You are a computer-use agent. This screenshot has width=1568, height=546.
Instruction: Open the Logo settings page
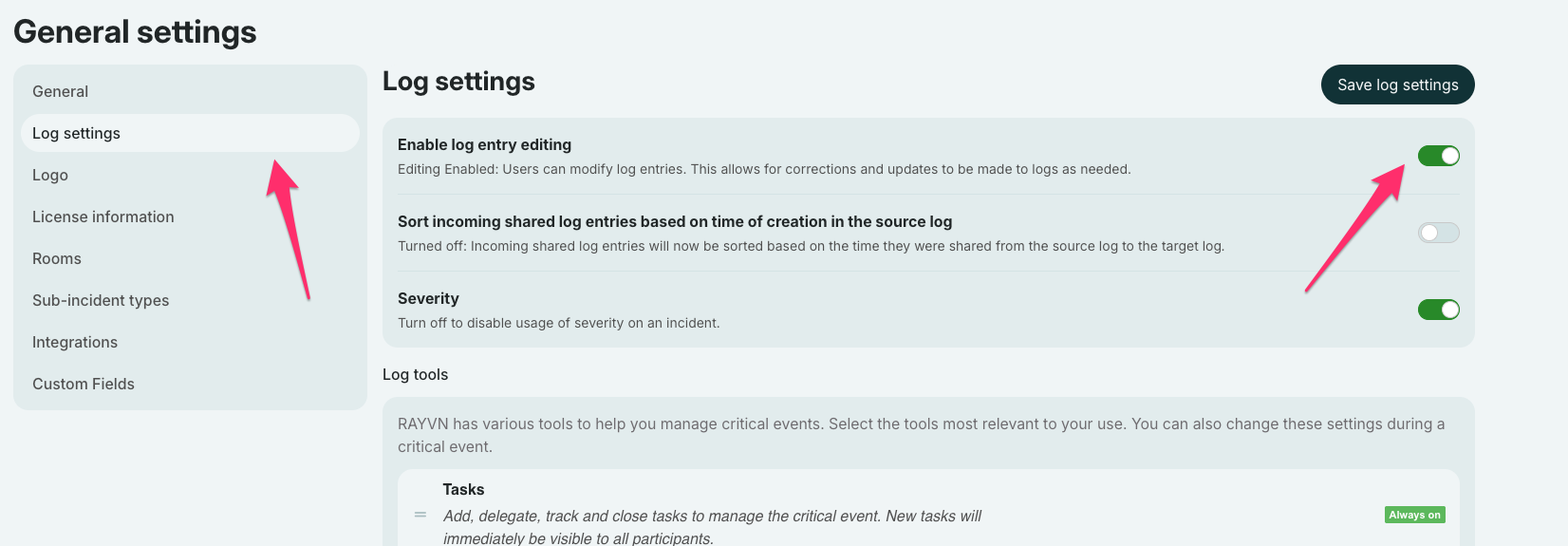click(x=50, y=175)
